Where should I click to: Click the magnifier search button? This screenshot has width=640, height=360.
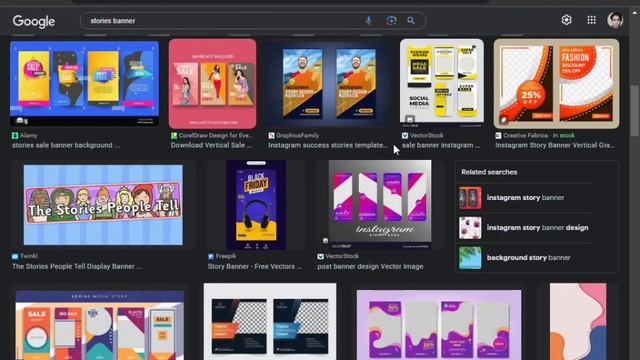coord(411,20)
